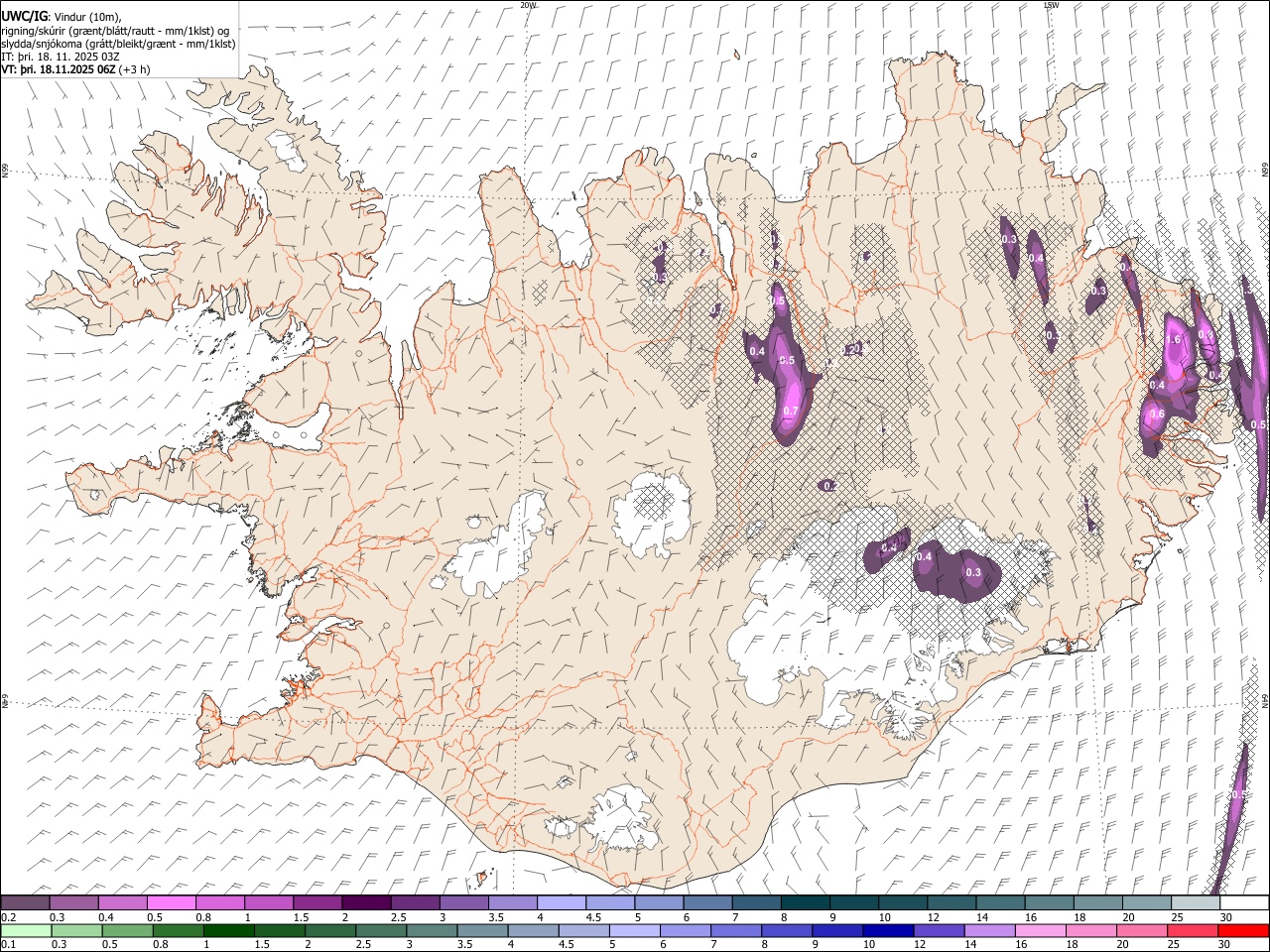Pick the deep blue bottom-row swatch 10–12
Image resolution: width=1270 pixels, height=952 pixels.
coord(888,930)
